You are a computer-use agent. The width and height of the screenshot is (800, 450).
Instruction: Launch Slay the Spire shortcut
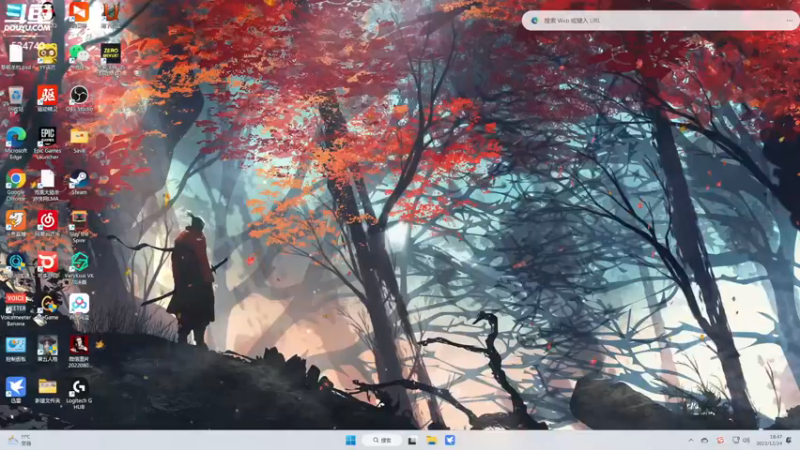pyautogui.click(x=79, y=227)
